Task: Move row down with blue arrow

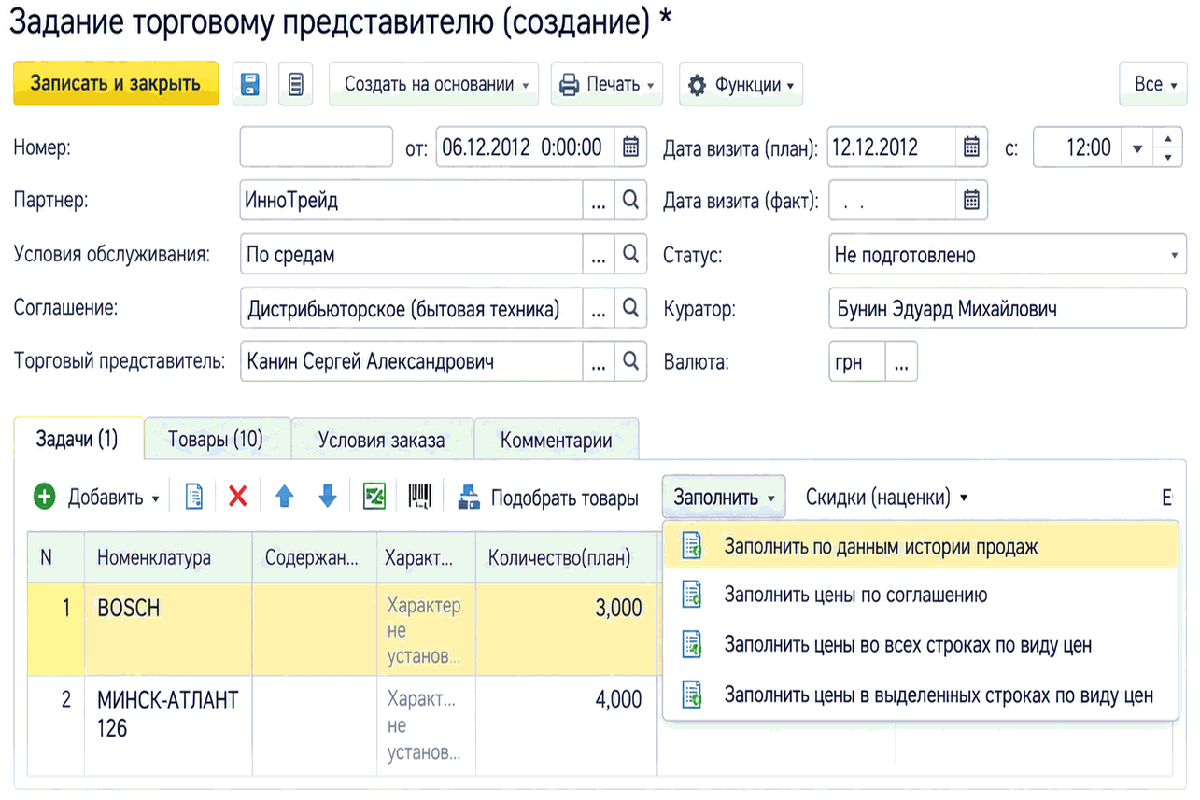Action: click(327, 496)
